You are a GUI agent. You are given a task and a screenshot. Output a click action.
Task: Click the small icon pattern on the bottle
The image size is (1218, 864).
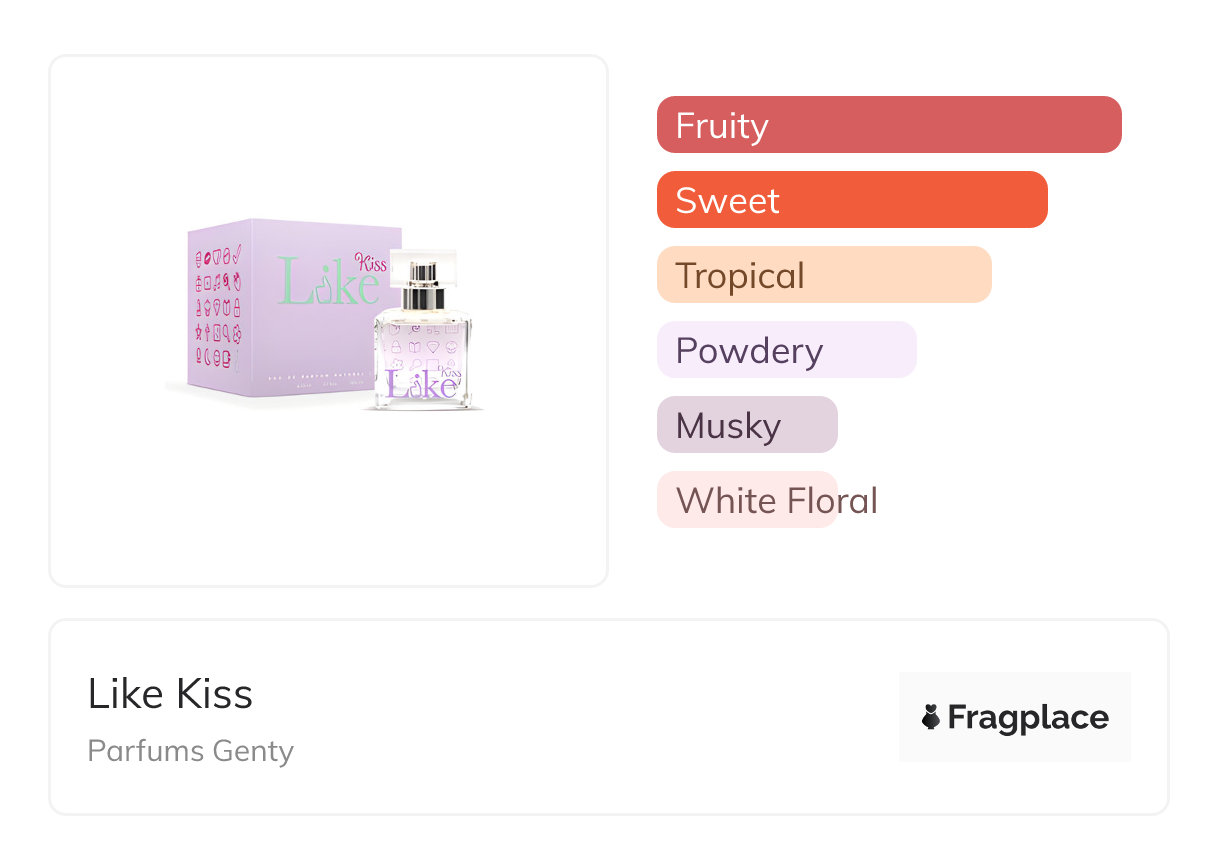(422, 346)
